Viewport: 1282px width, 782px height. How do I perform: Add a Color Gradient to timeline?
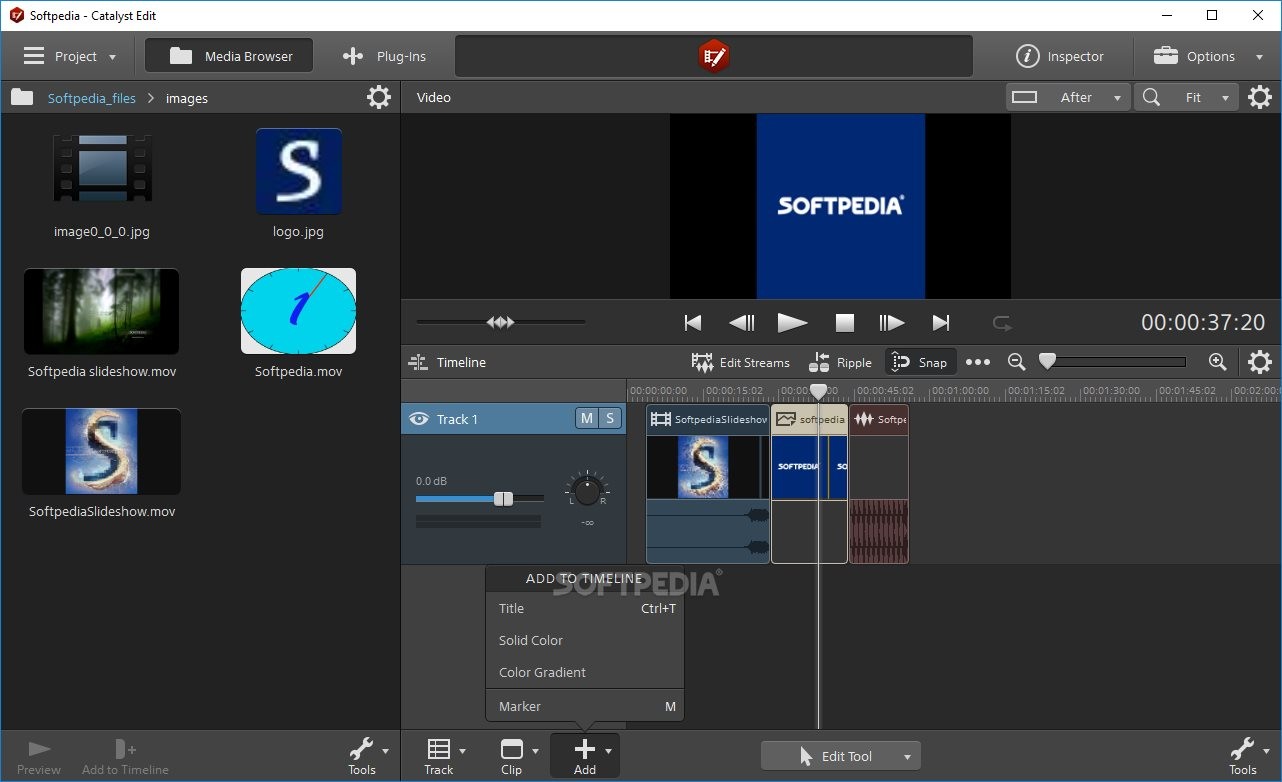pyautogui.click(x=585, y=672)
